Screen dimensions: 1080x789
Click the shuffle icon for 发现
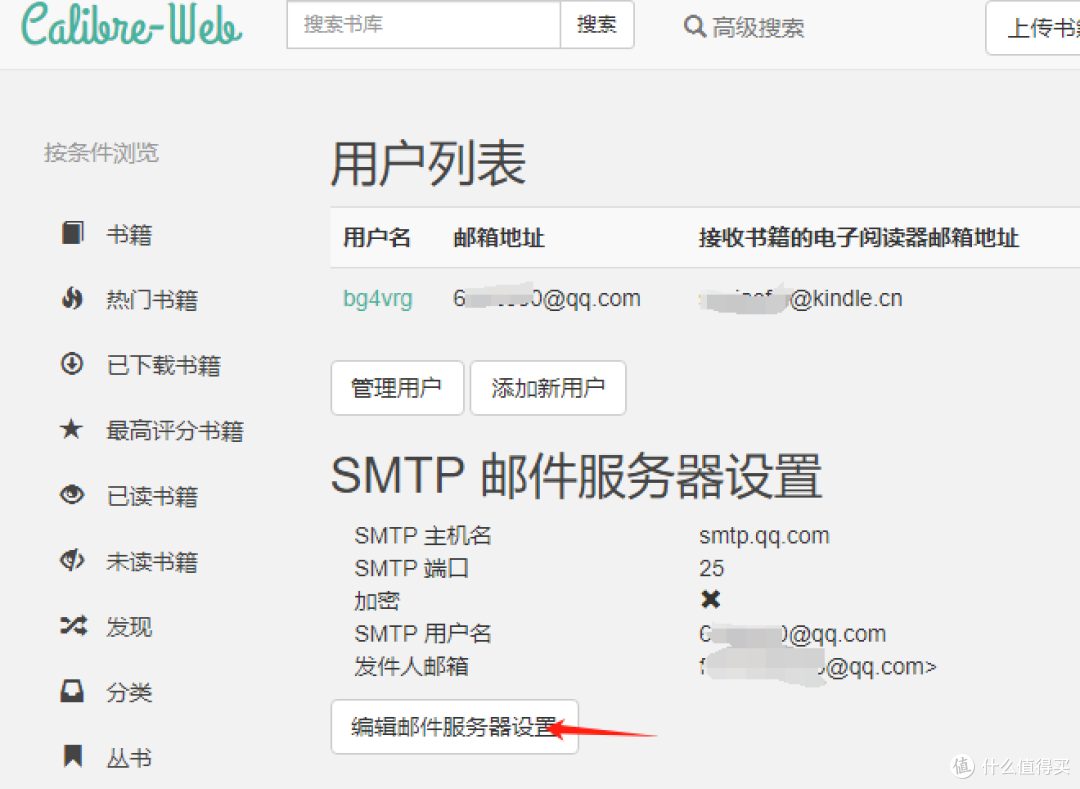(73, 625)
